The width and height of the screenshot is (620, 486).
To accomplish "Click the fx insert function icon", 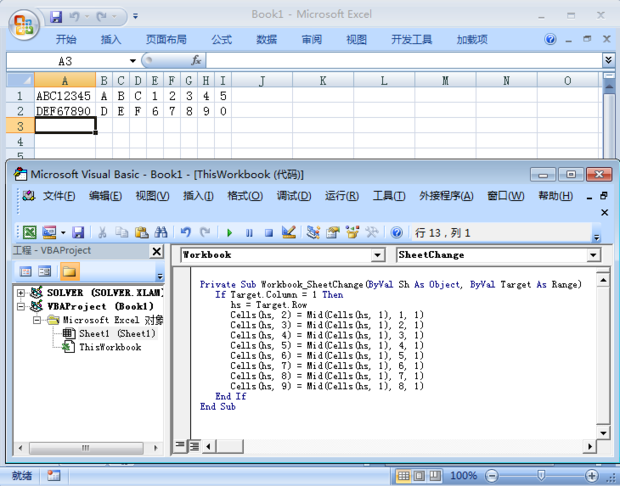I will click(196, 61).
